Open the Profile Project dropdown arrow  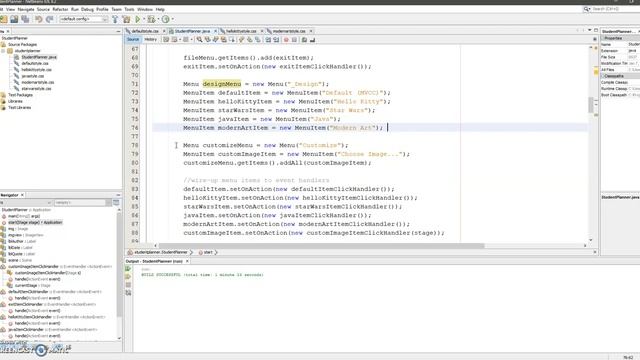click(172, 19)
